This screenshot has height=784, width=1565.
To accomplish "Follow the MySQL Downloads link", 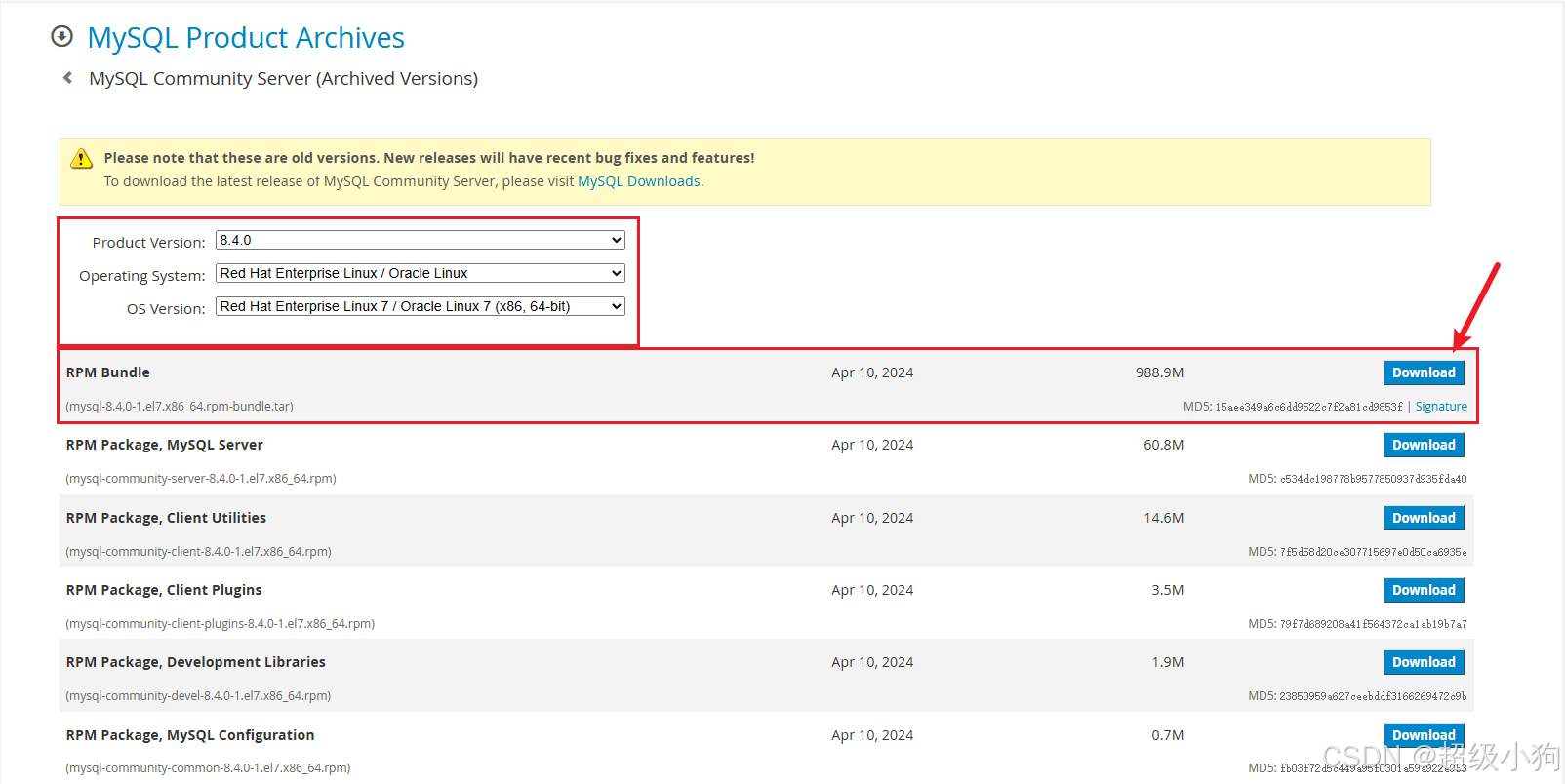I will pyautogui.click(x=639, y=181).
